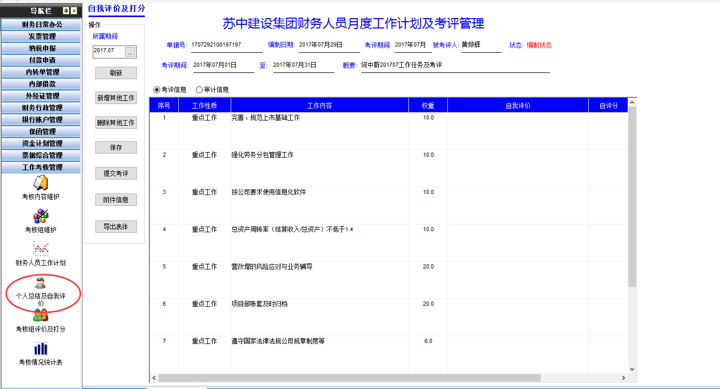Expand the 财务行政管理 navigation group
Screen dimensions: 720x389
(41, 108)
